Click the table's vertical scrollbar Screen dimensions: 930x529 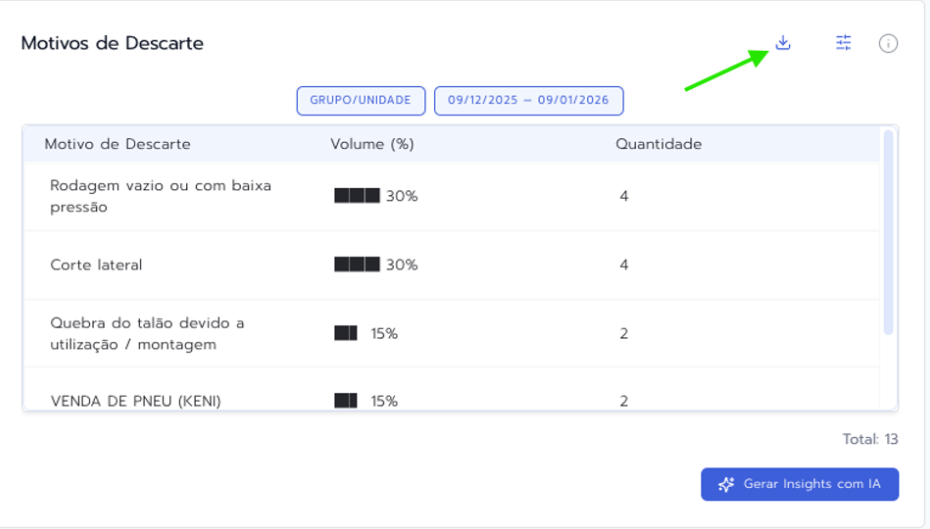(888, 232)
